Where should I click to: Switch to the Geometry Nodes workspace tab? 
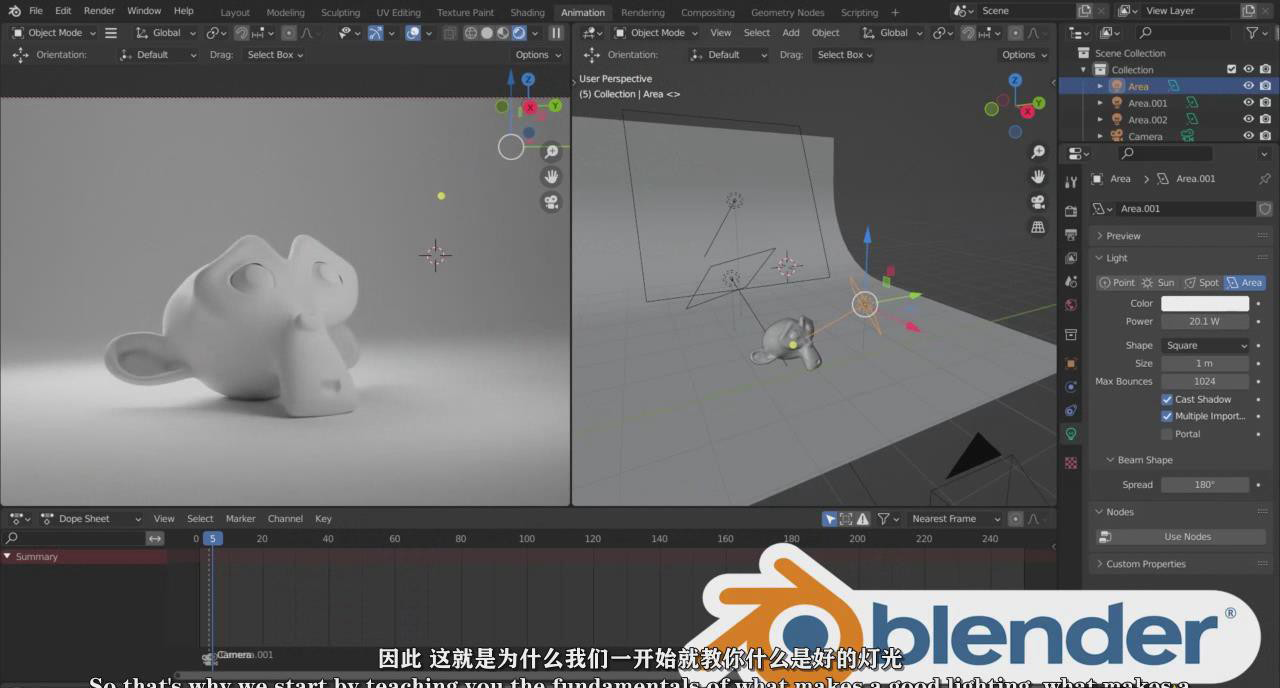coord(788,13)
